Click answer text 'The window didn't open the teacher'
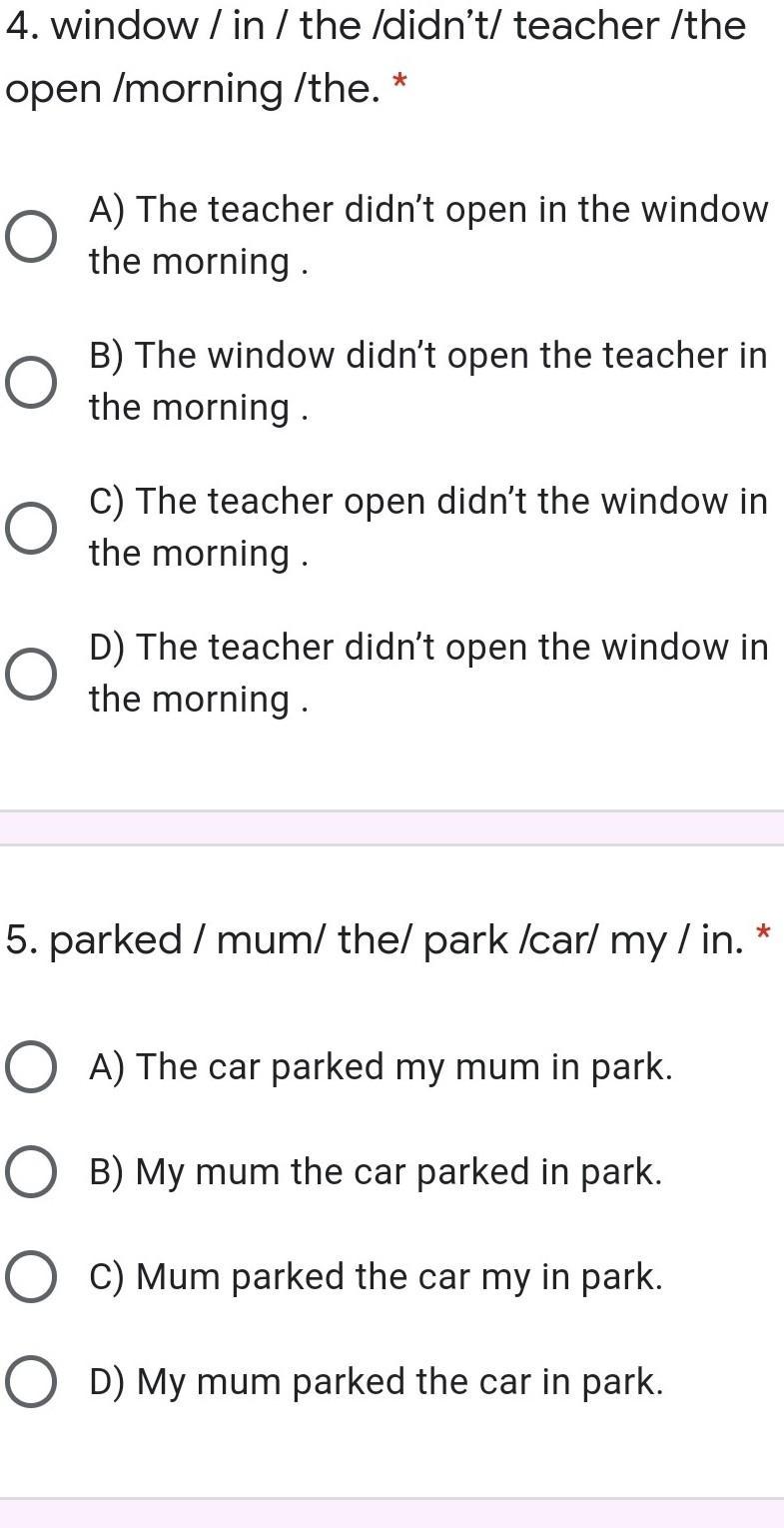This screenshot has height=1528, width=784. 427,381
